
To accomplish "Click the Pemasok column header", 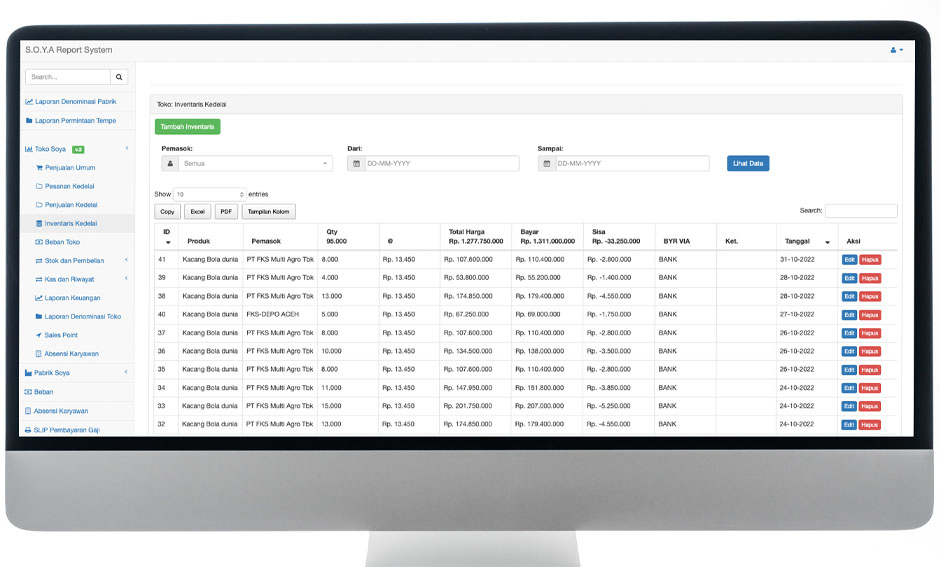I will pyautogui.click(x=266, y=241).
